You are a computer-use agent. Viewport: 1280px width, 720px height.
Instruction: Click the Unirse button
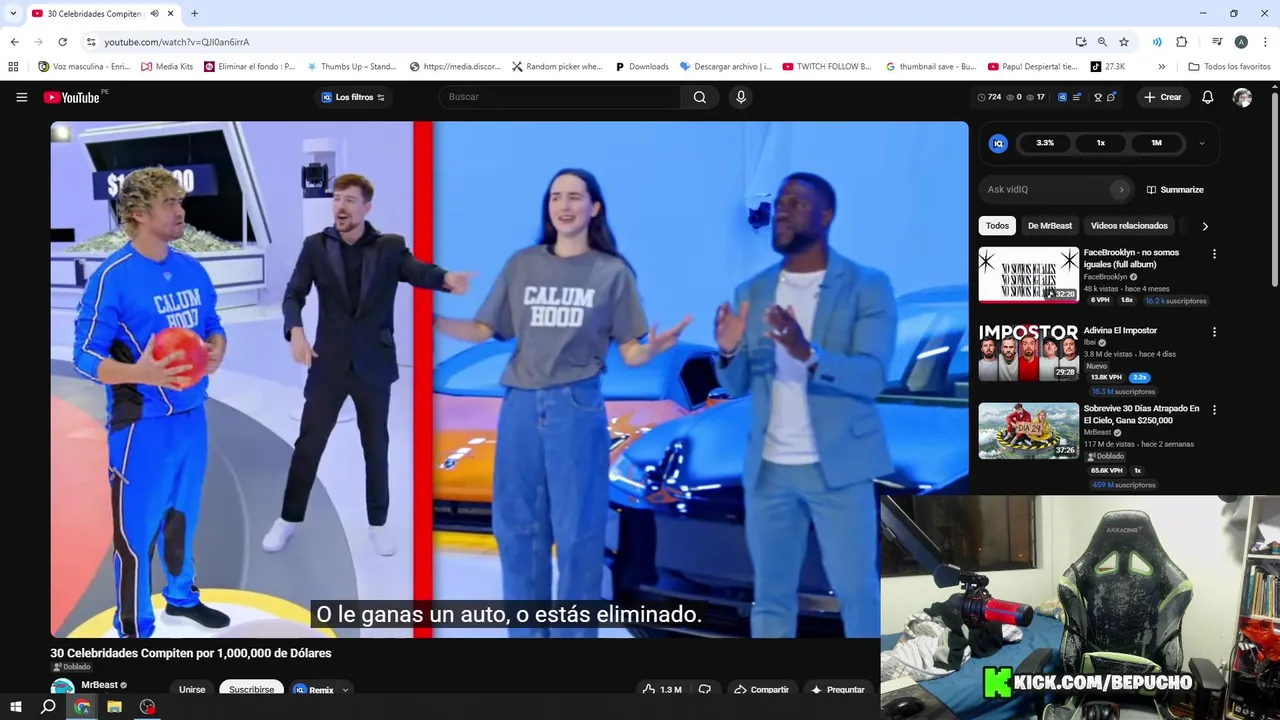point(192,689)
